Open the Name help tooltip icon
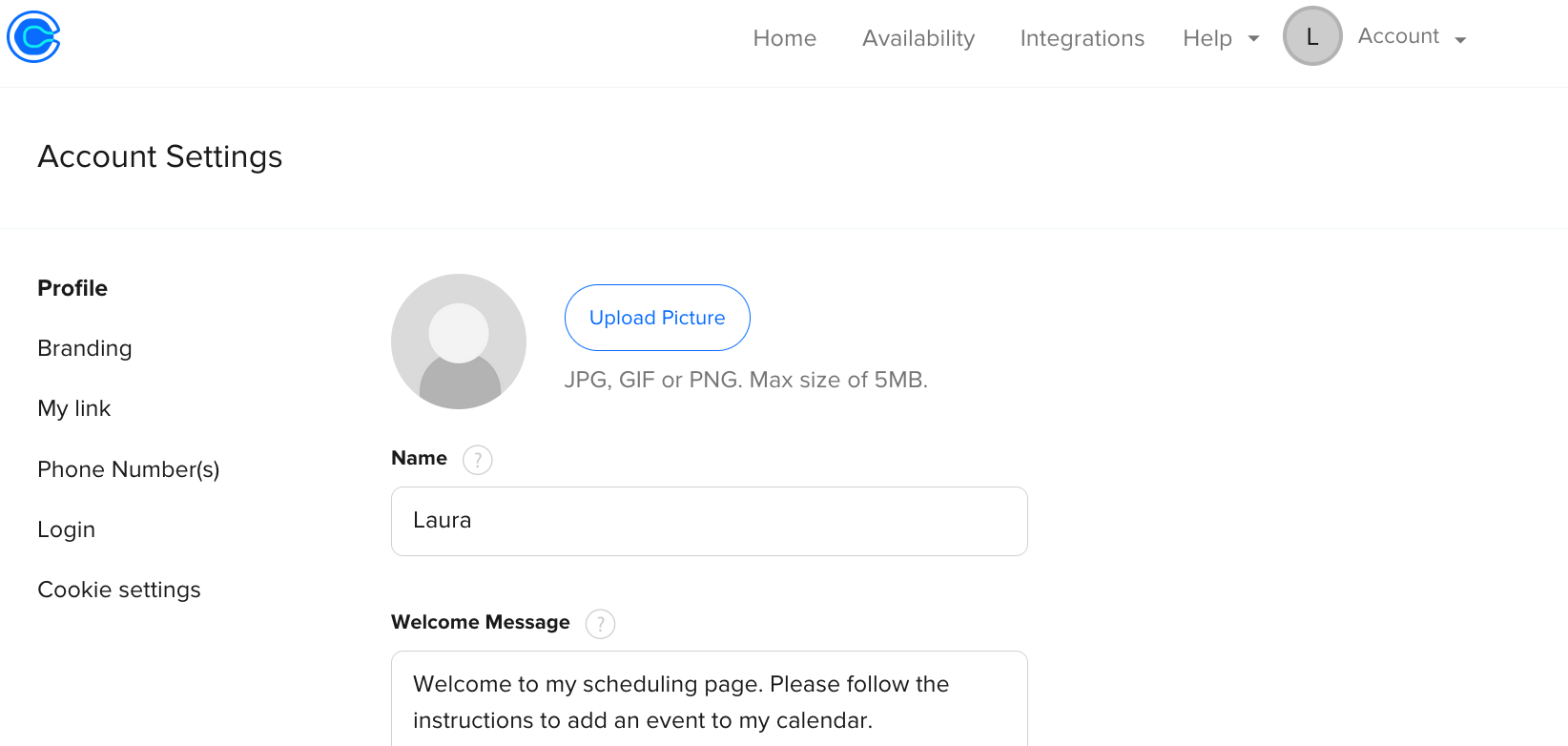This screenshot has height=746, width=1568. click(478, 459)
